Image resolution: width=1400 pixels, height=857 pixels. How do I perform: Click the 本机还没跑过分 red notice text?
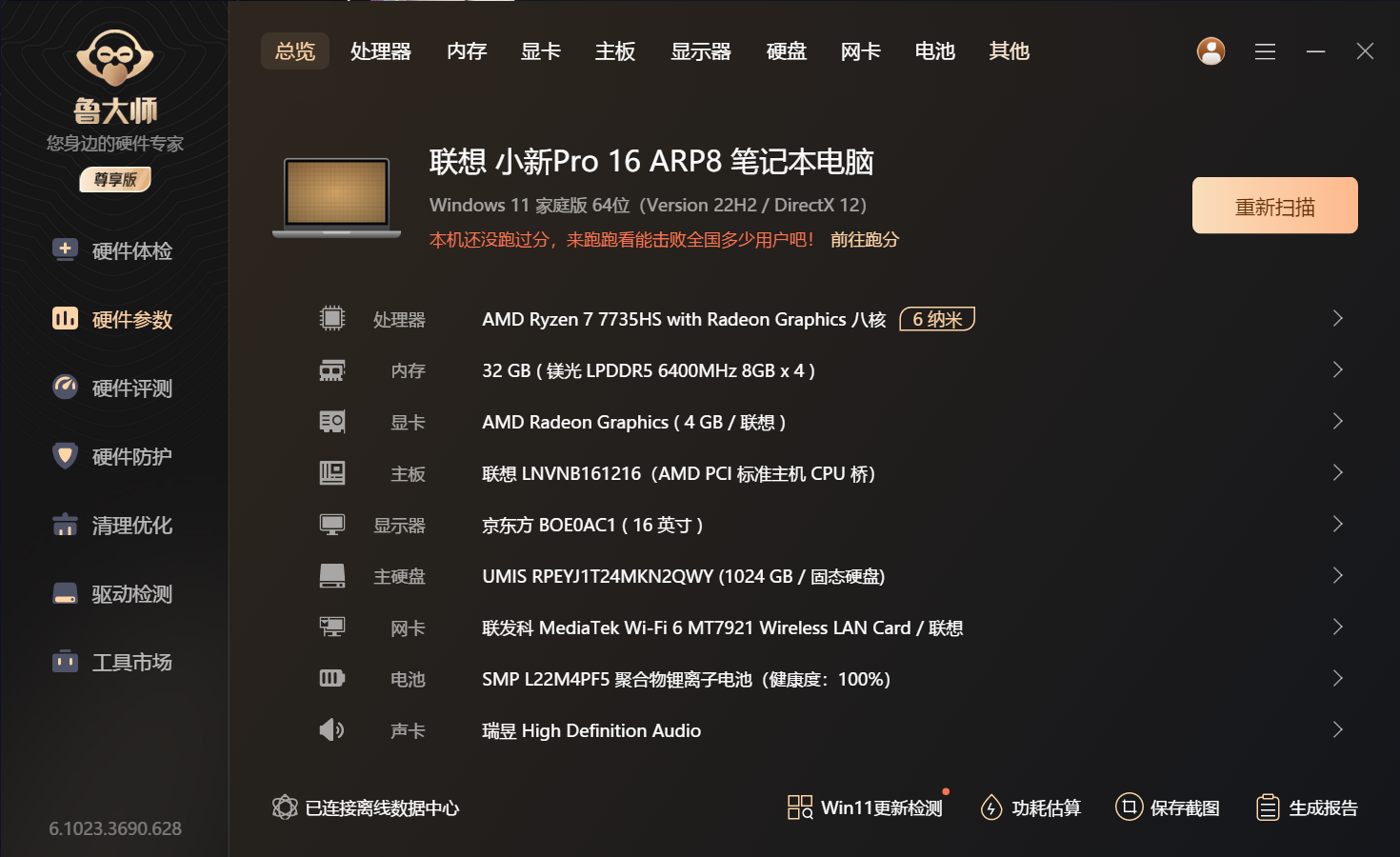623,240
